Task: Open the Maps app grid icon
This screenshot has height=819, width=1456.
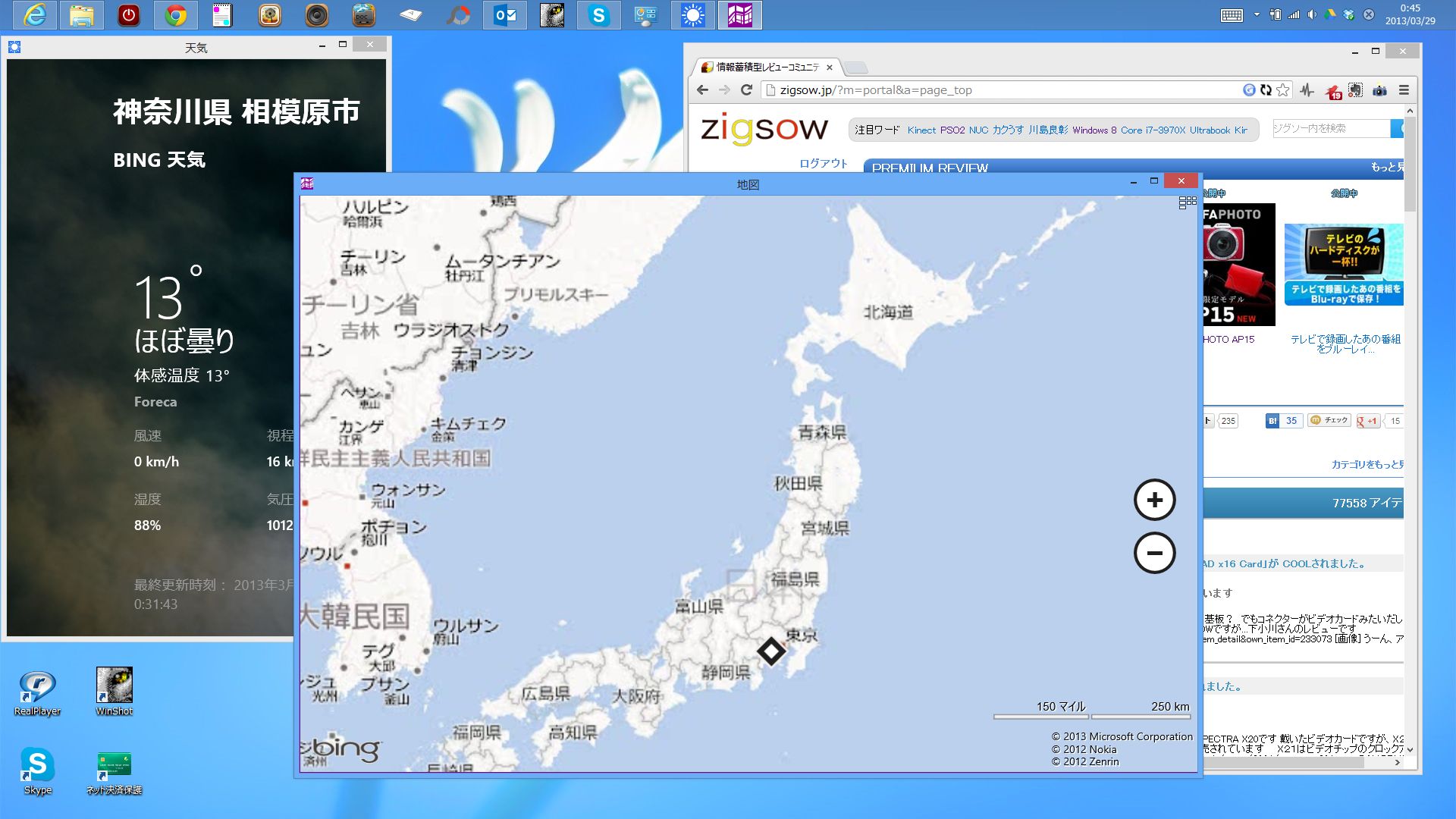Action: pos(1187,202)
